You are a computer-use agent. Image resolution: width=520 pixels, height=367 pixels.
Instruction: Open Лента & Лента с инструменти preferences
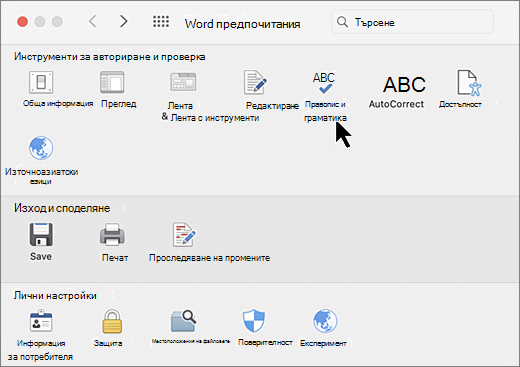(x=183, y=82)
